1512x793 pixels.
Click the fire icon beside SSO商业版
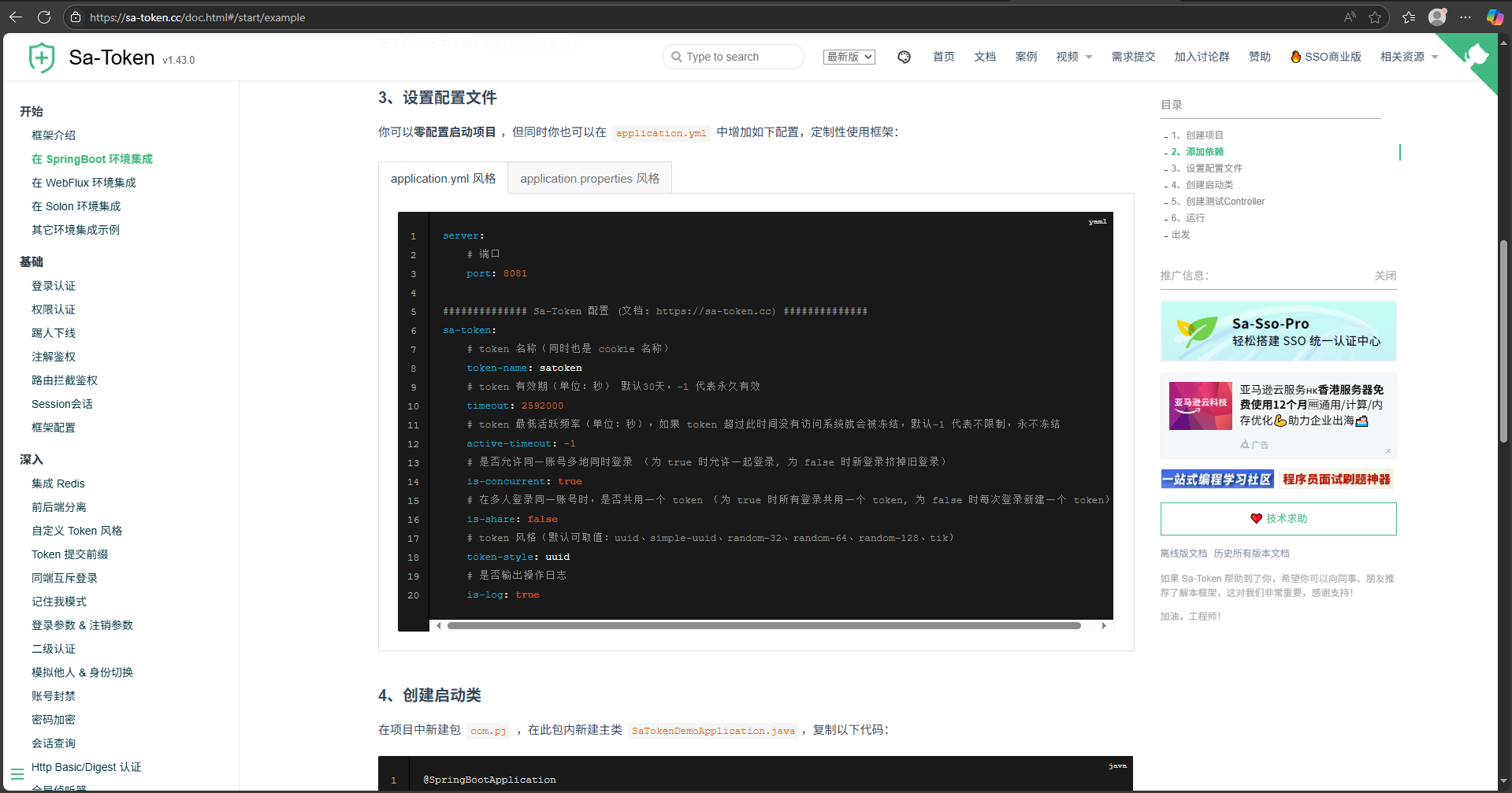[x=1295, y=57]
